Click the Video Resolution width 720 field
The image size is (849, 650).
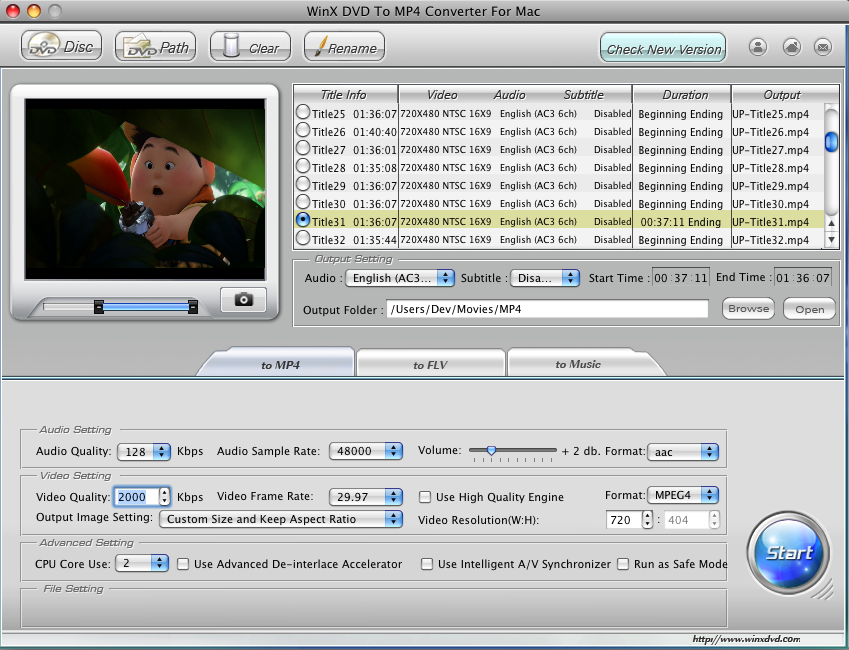pos(624,520)
